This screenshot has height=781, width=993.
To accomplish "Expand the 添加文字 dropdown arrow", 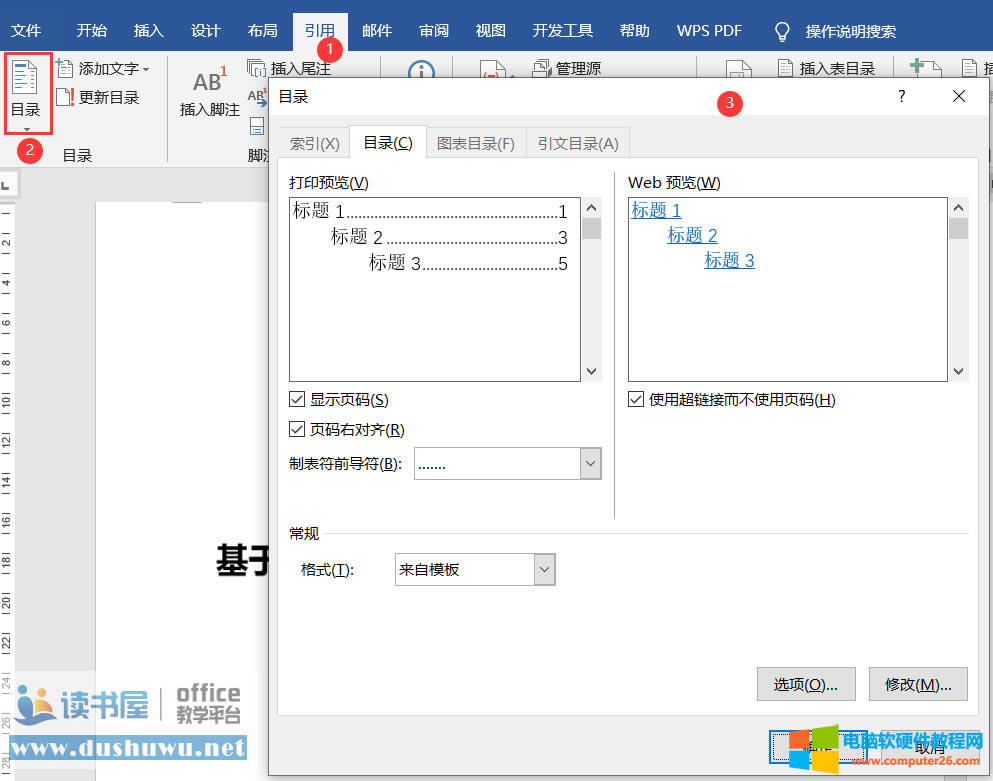I will click(146, 70).
